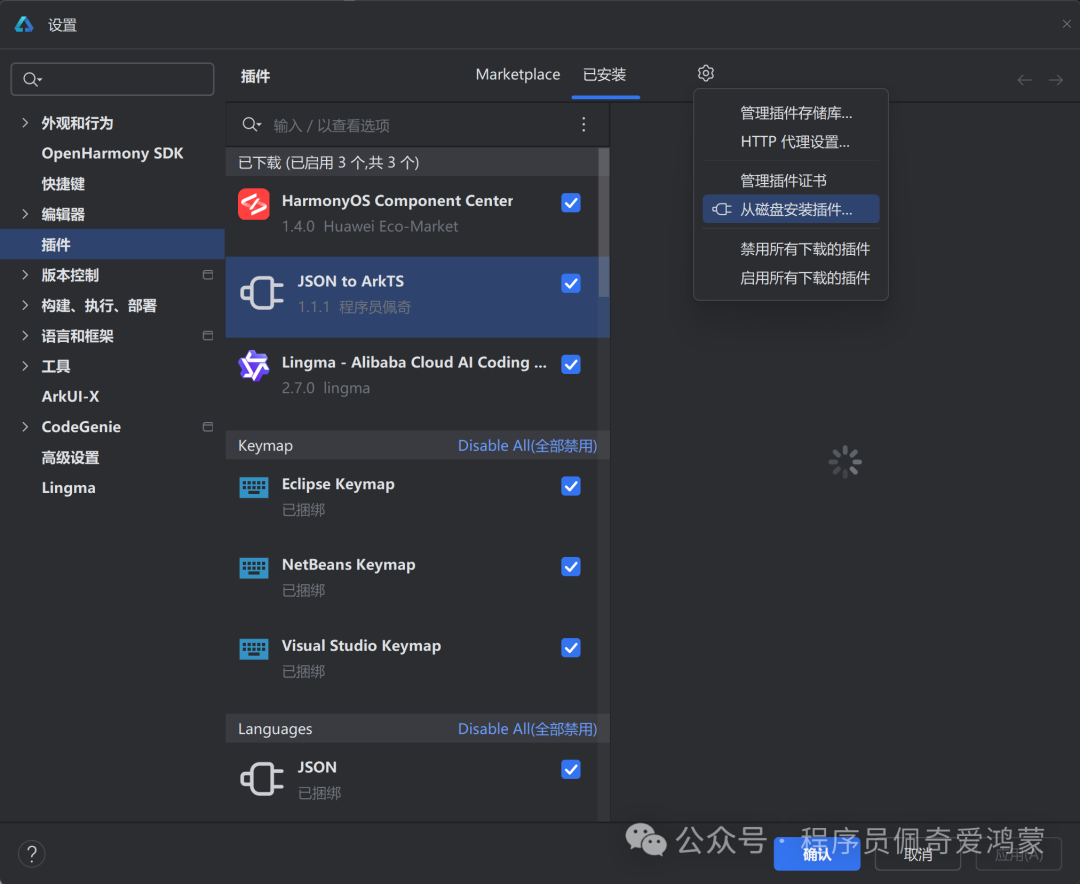
Task: Disable the HarmonyOS Component Center plugin checkbox
Action: [x=571, y=203]
